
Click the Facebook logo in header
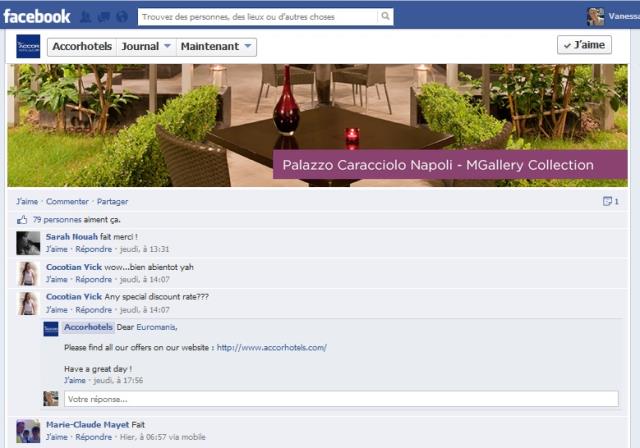click(37, 16)
